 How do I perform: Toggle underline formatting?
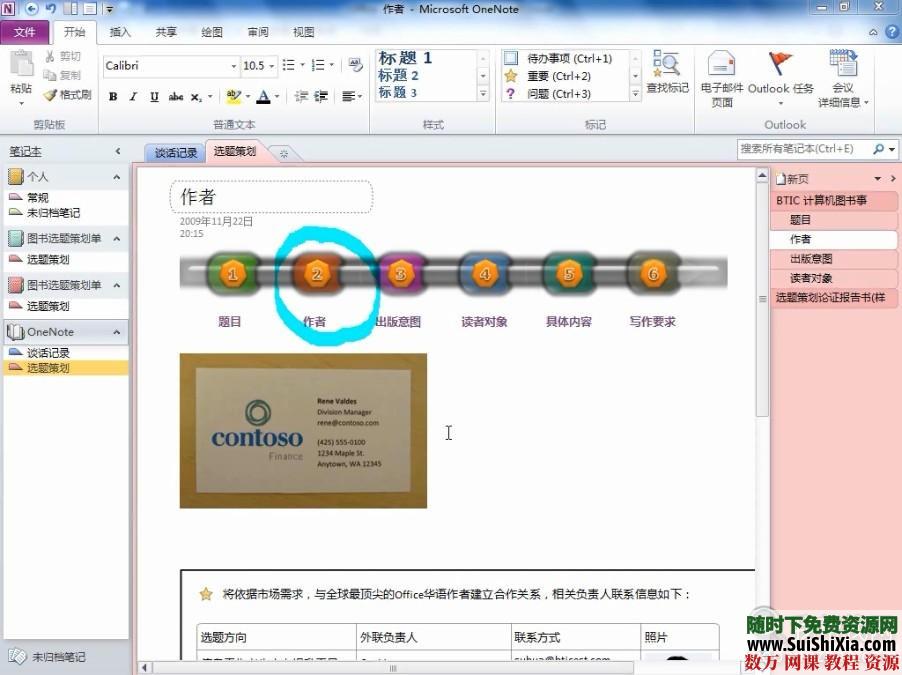coord(153,97)
